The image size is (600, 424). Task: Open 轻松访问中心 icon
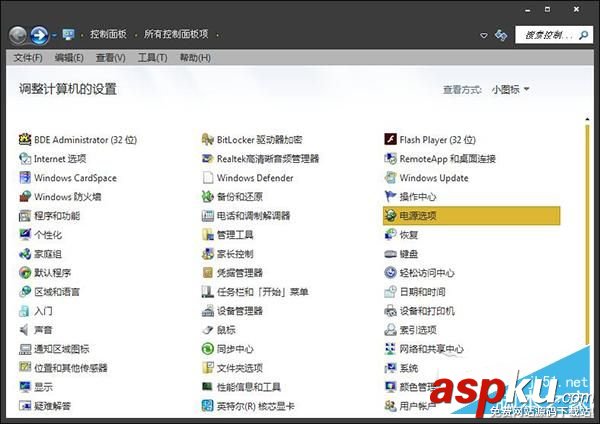tap(390, 272)
